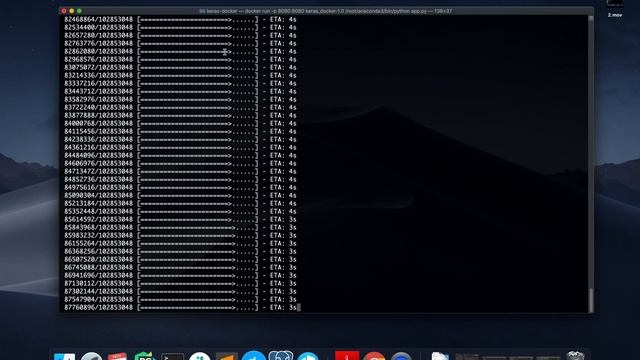640x360 pixels.
Task: Click the line starting with 82534400/102853048
Action: pyautogui.click(x=180, y=27)
